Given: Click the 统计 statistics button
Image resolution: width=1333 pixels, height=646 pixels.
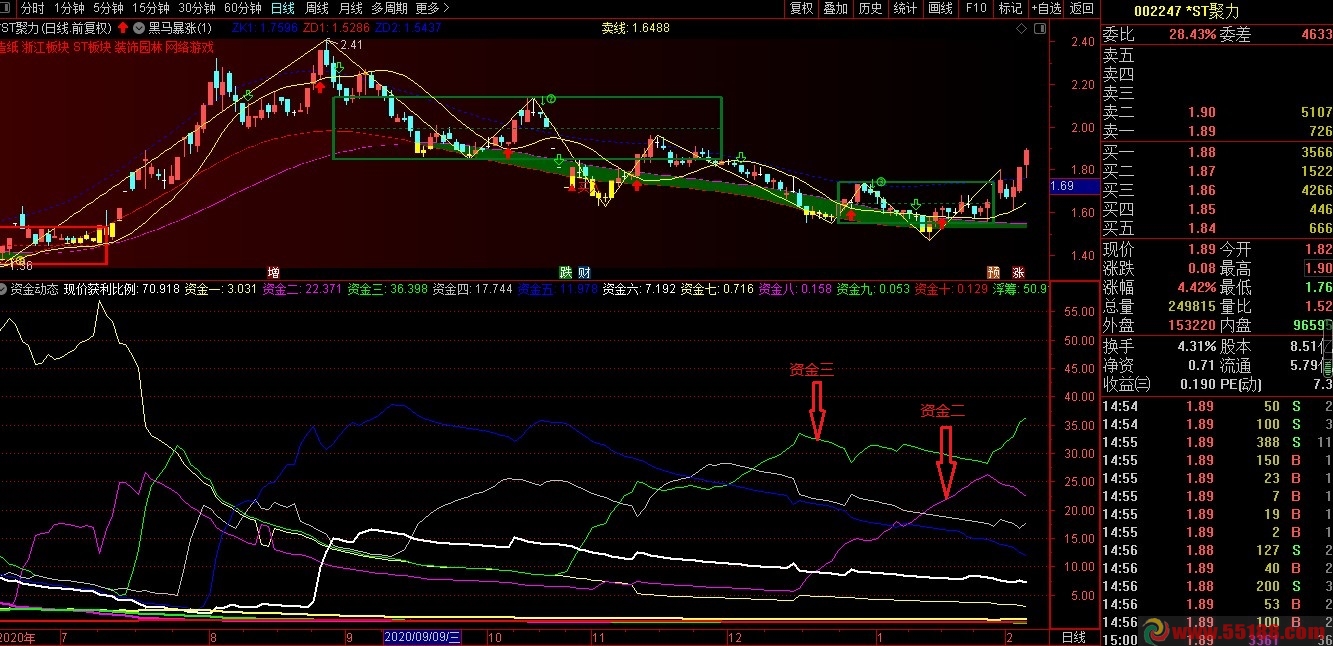Looking at the screenshot, I should 905,8.
